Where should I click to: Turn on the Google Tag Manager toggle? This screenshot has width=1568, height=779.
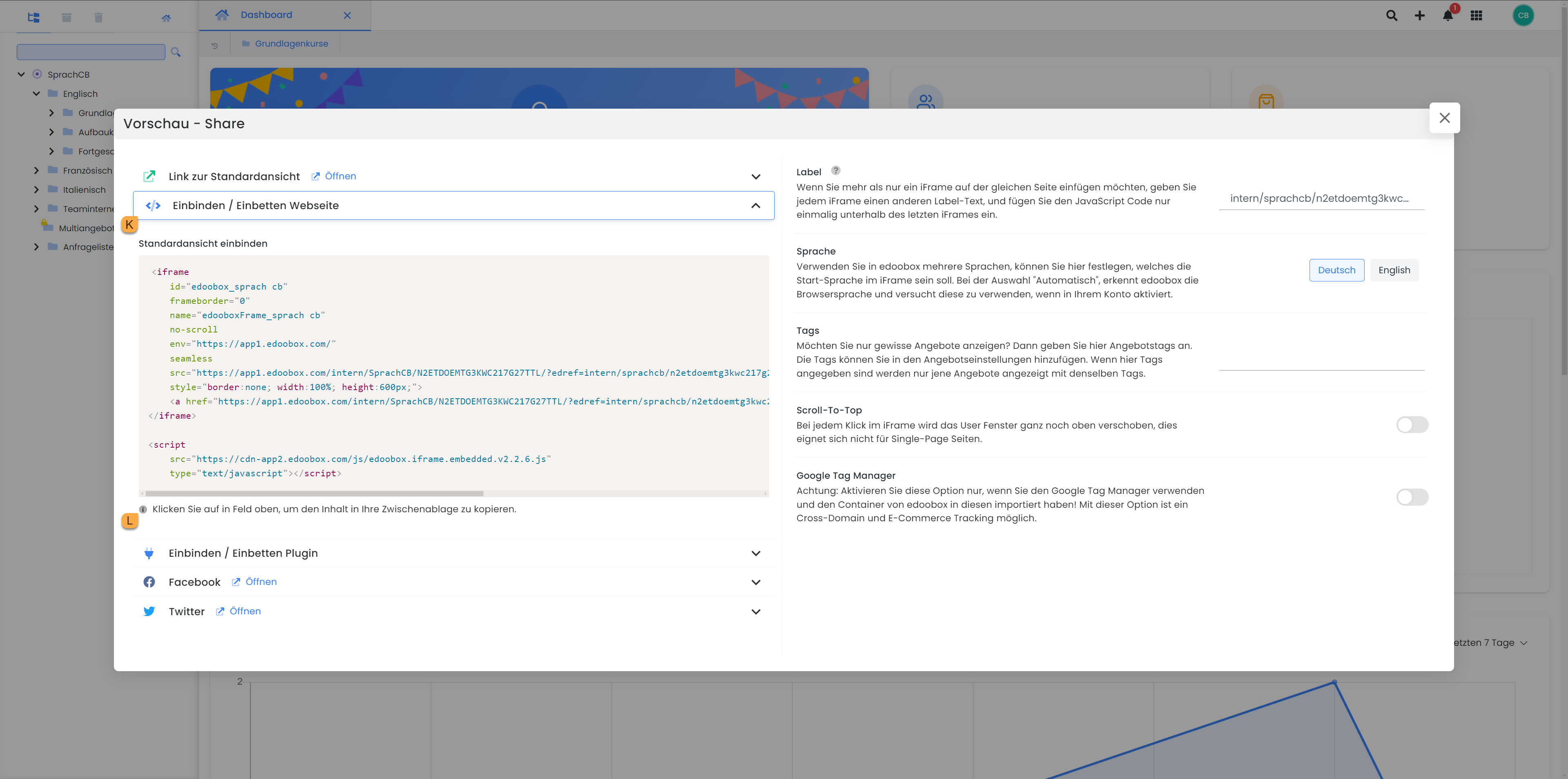tap(1412, 497)
